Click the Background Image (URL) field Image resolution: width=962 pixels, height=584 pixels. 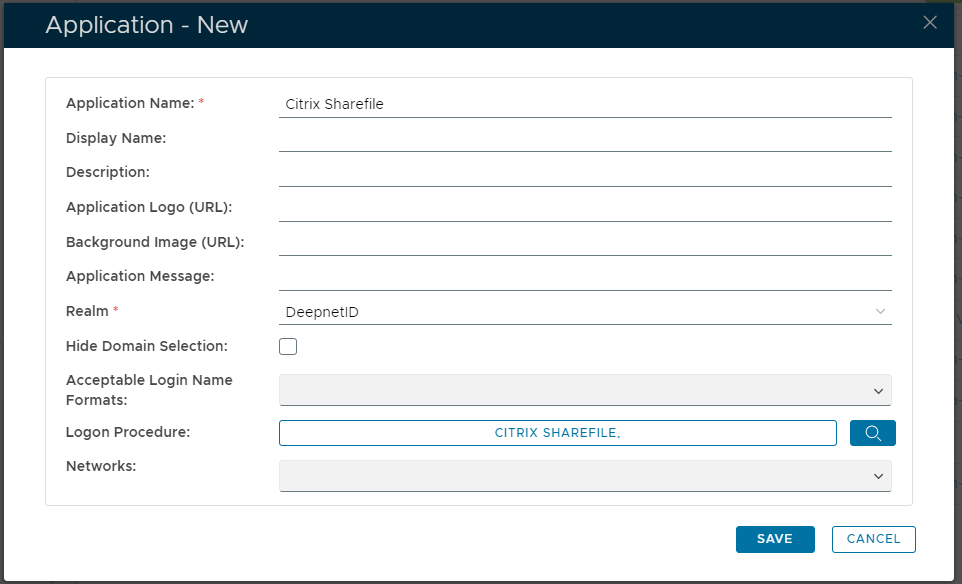coord(585,243)
